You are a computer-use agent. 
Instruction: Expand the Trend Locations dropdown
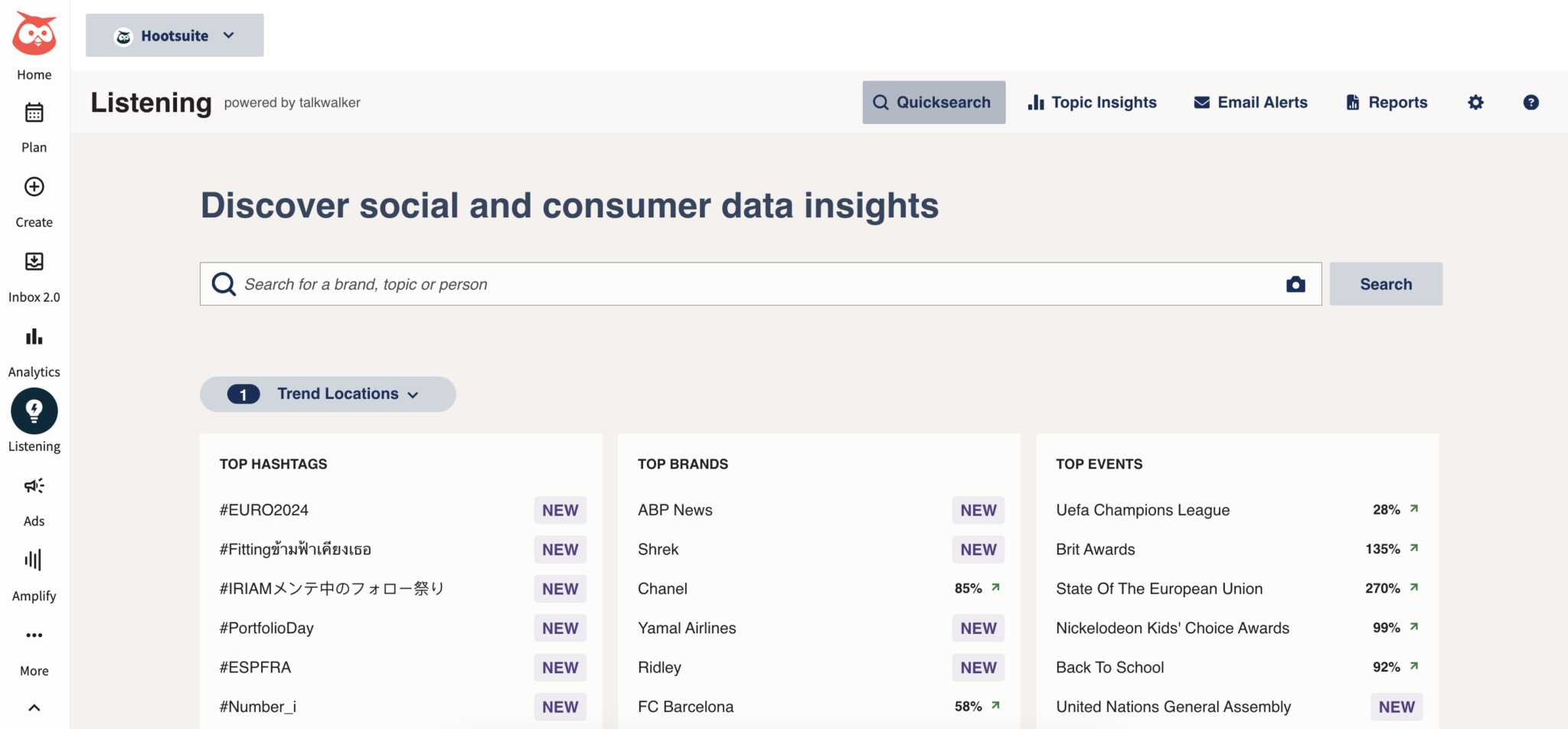(328, 394)
